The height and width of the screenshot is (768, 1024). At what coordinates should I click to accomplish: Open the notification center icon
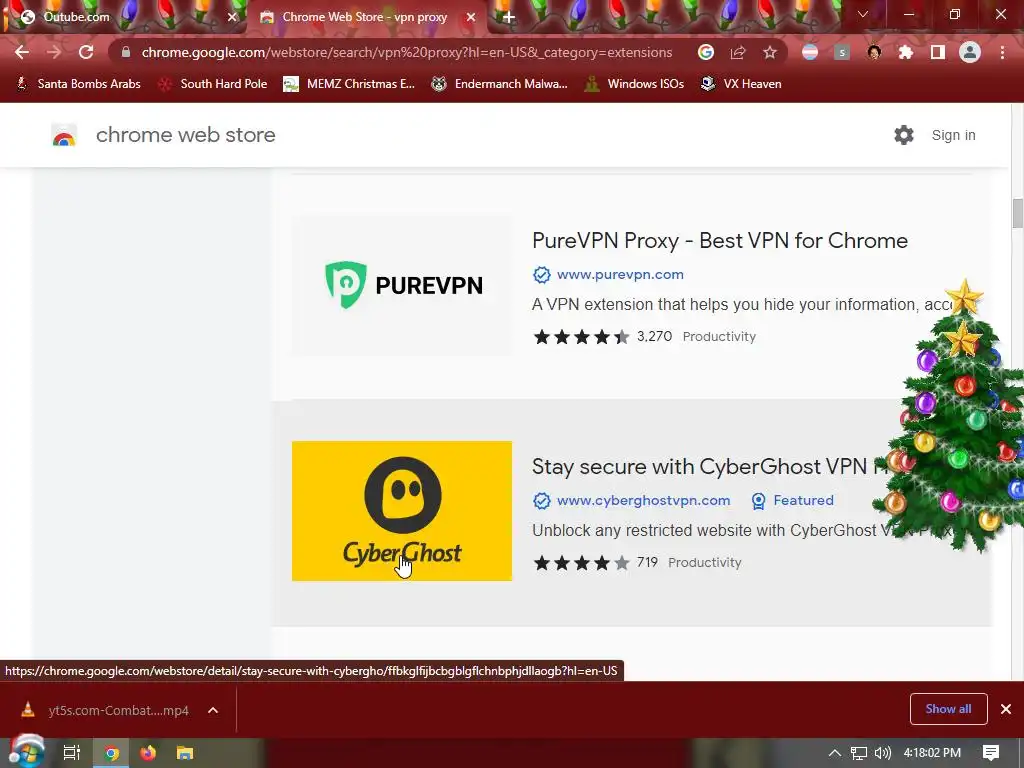point(991,753)
